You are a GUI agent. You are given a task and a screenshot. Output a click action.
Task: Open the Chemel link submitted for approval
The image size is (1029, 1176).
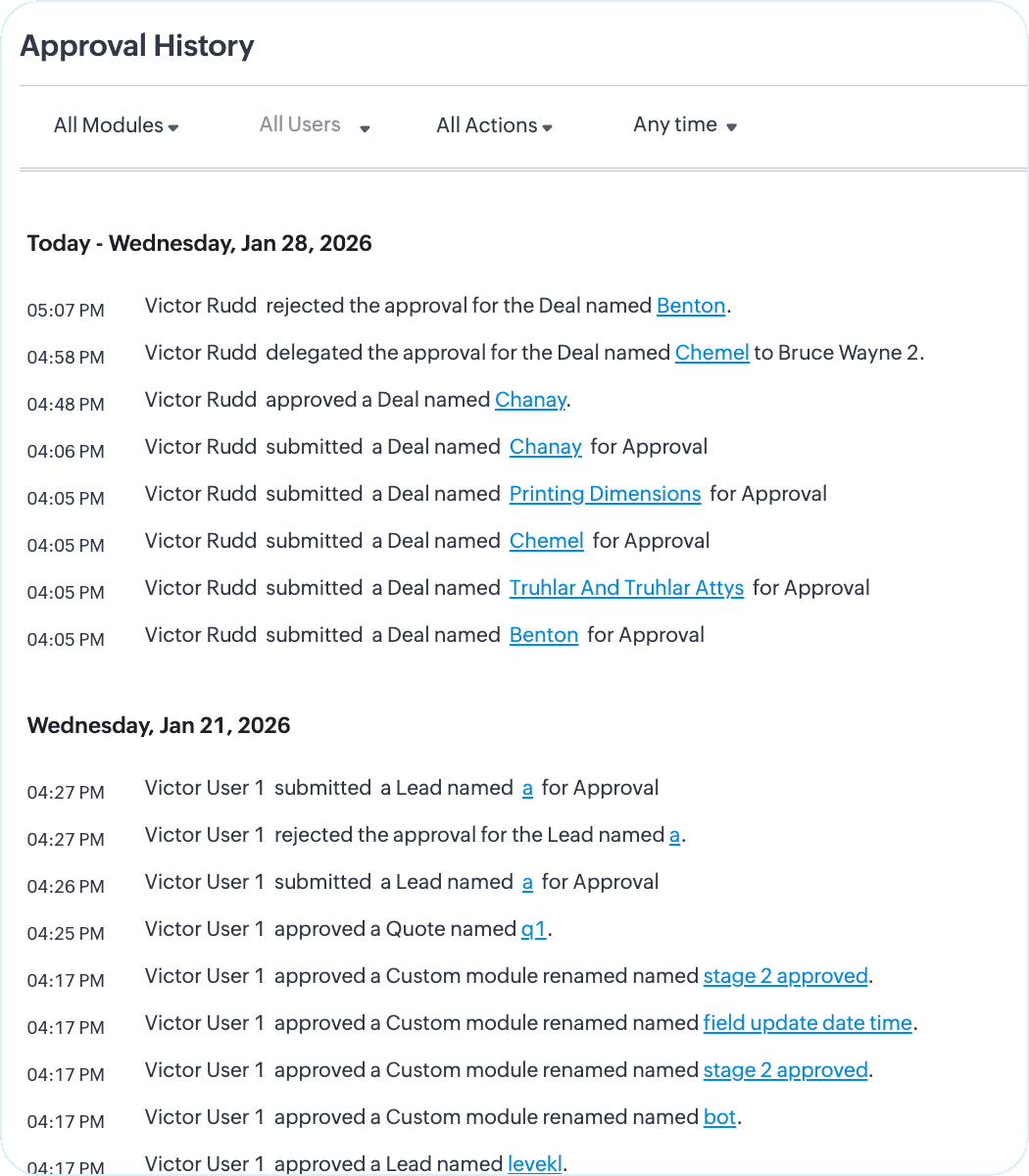point(547,541)
